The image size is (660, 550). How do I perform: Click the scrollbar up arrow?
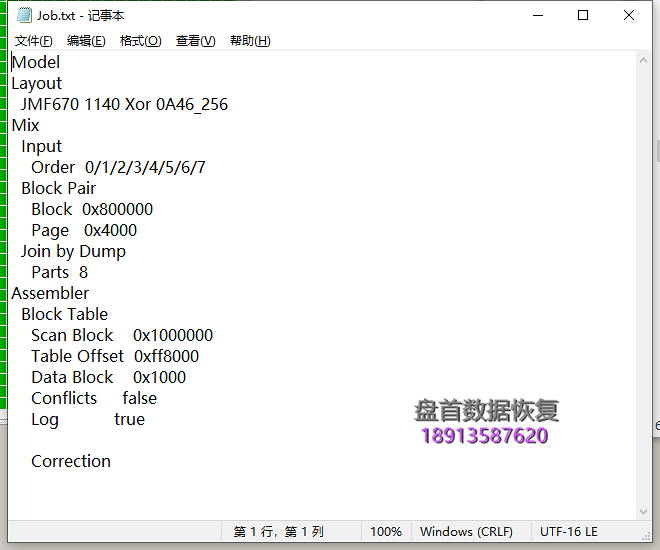pos(643,61)
